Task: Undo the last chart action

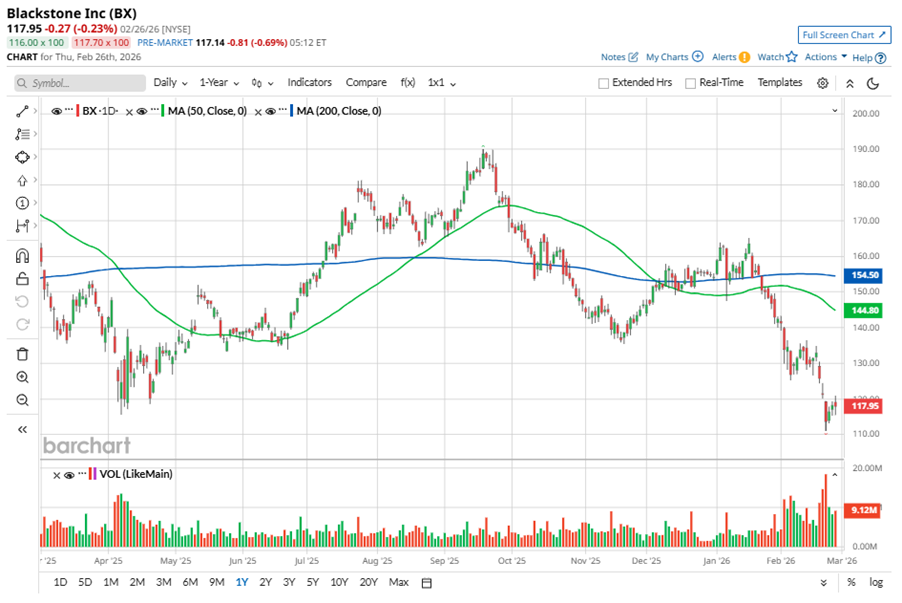Action: tap(22, 302)
